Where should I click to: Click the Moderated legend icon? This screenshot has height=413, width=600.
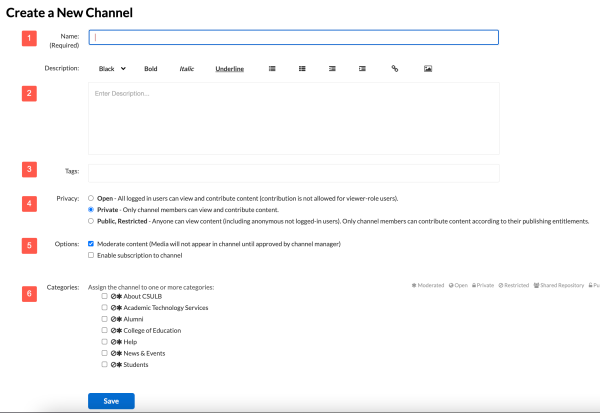414,287
